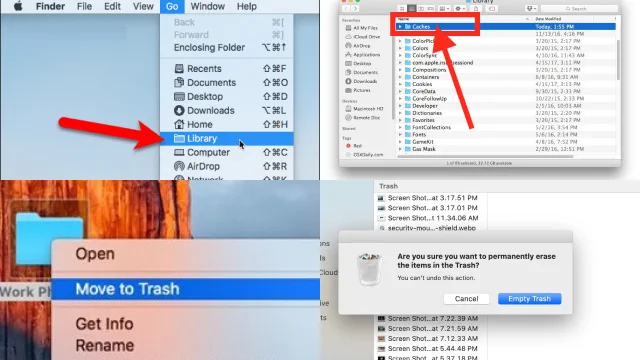The height and width of the screenshot is (360, 640).
Task: Click the Recents icon in Go menu
Action: [x=179, y=69]
